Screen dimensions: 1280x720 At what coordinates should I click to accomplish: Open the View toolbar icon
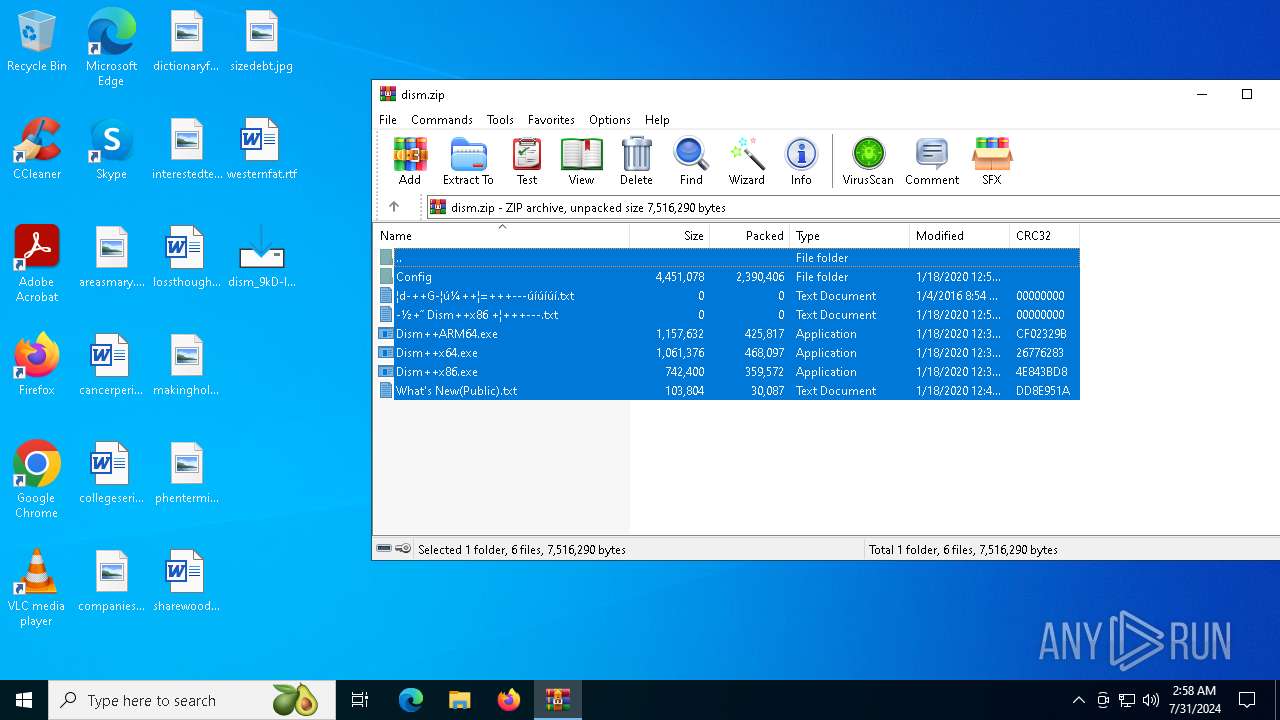(x=581, y=162)
